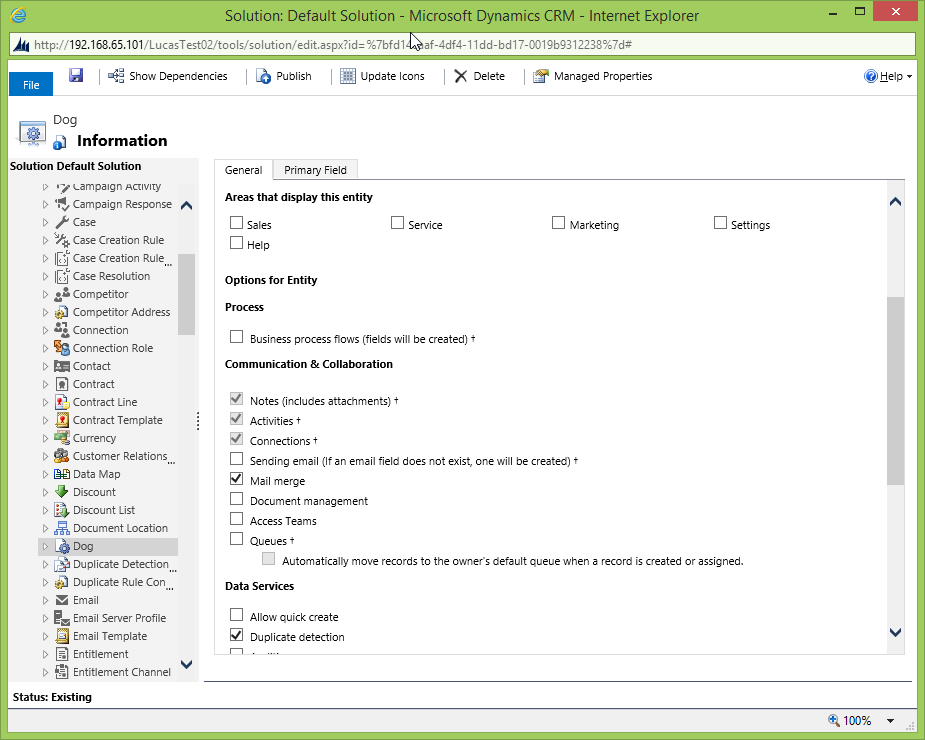
Task: Click the Discount List icon
Action: 62,510
